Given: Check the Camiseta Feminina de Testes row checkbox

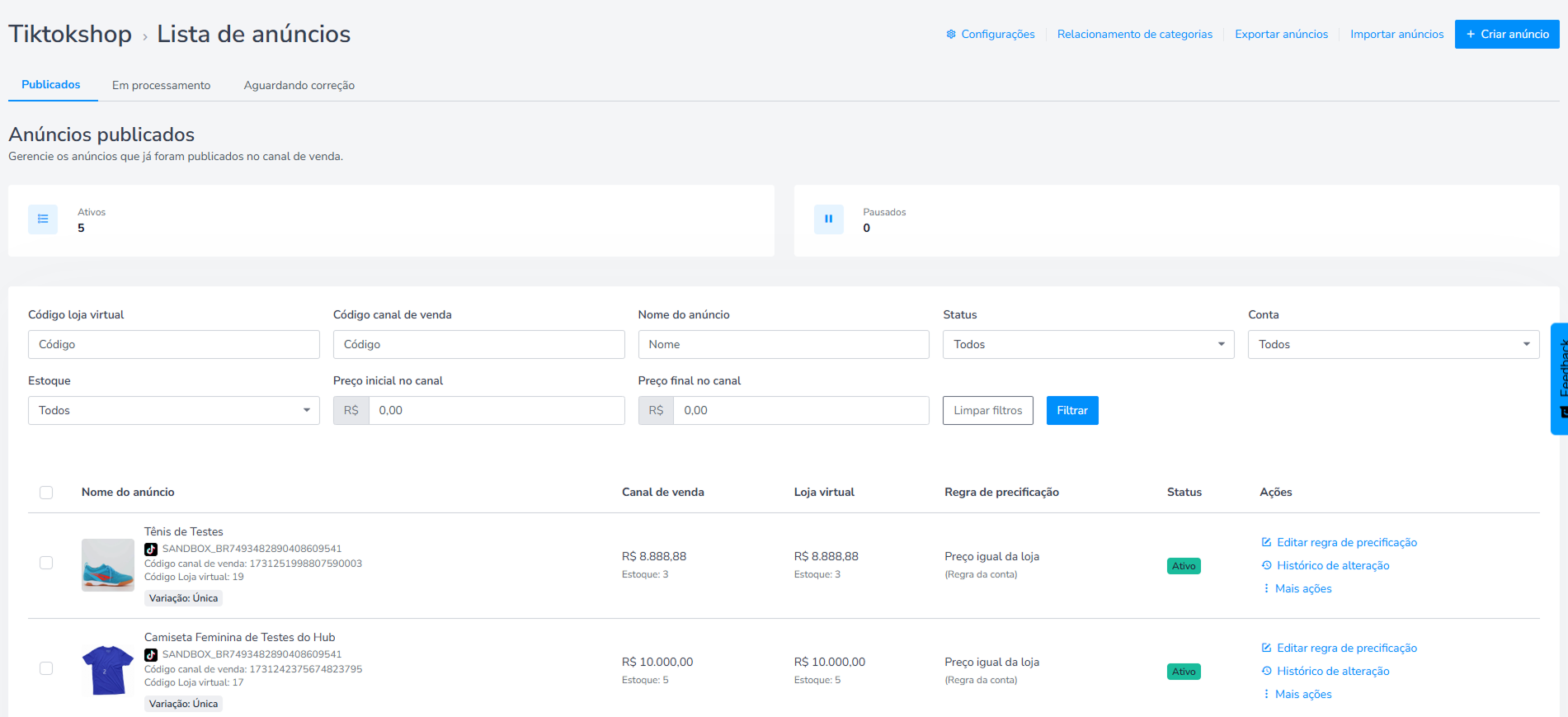Looking at the screenshot, I should [46, 668].
